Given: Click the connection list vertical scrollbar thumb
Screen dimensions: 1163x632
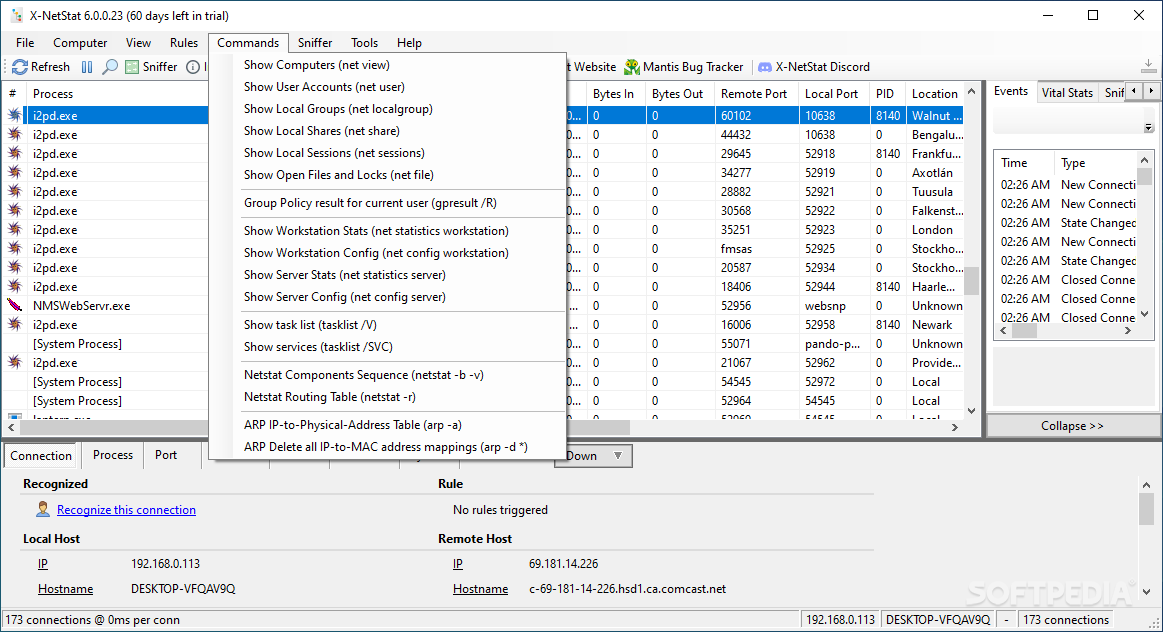Looking at the screenshot, I should coord(971,281).
